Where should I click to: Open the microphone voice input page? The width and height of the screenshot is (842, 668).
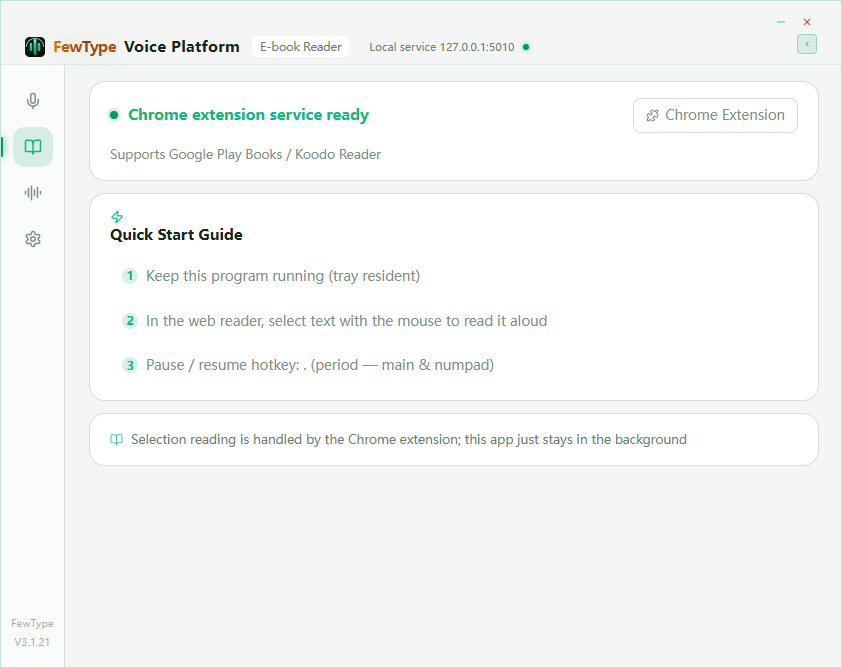coord(33,101)
